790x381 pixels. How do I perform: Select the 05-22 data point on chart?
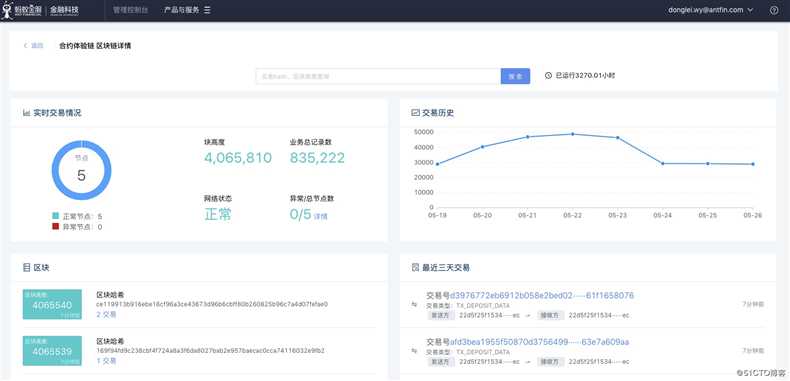pyautogui.click(x=572, y=134)
